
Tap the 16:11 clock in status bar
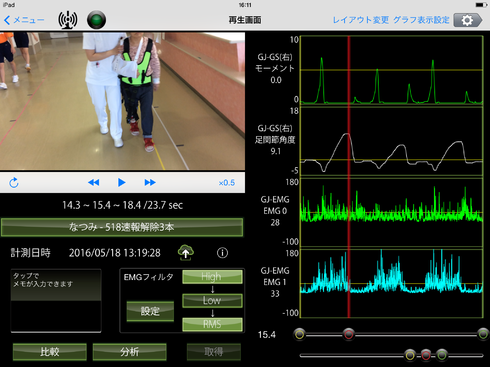(245, 5)
